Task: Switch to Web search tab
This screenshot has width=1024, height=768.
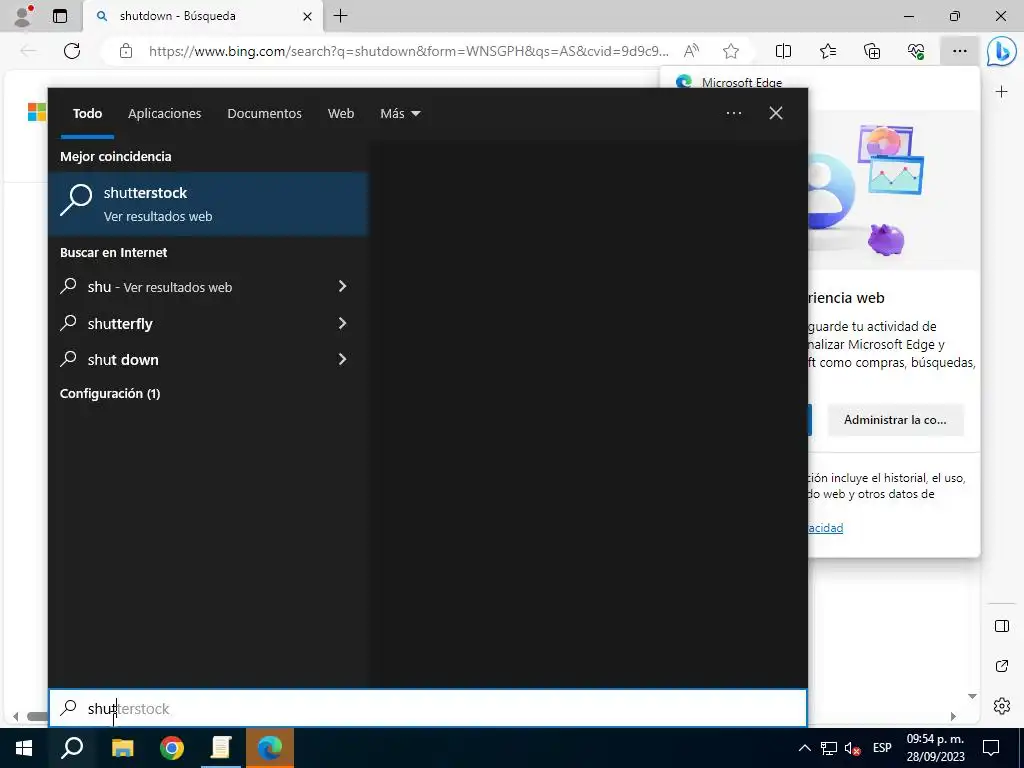Action: click(x=341, y=114)
